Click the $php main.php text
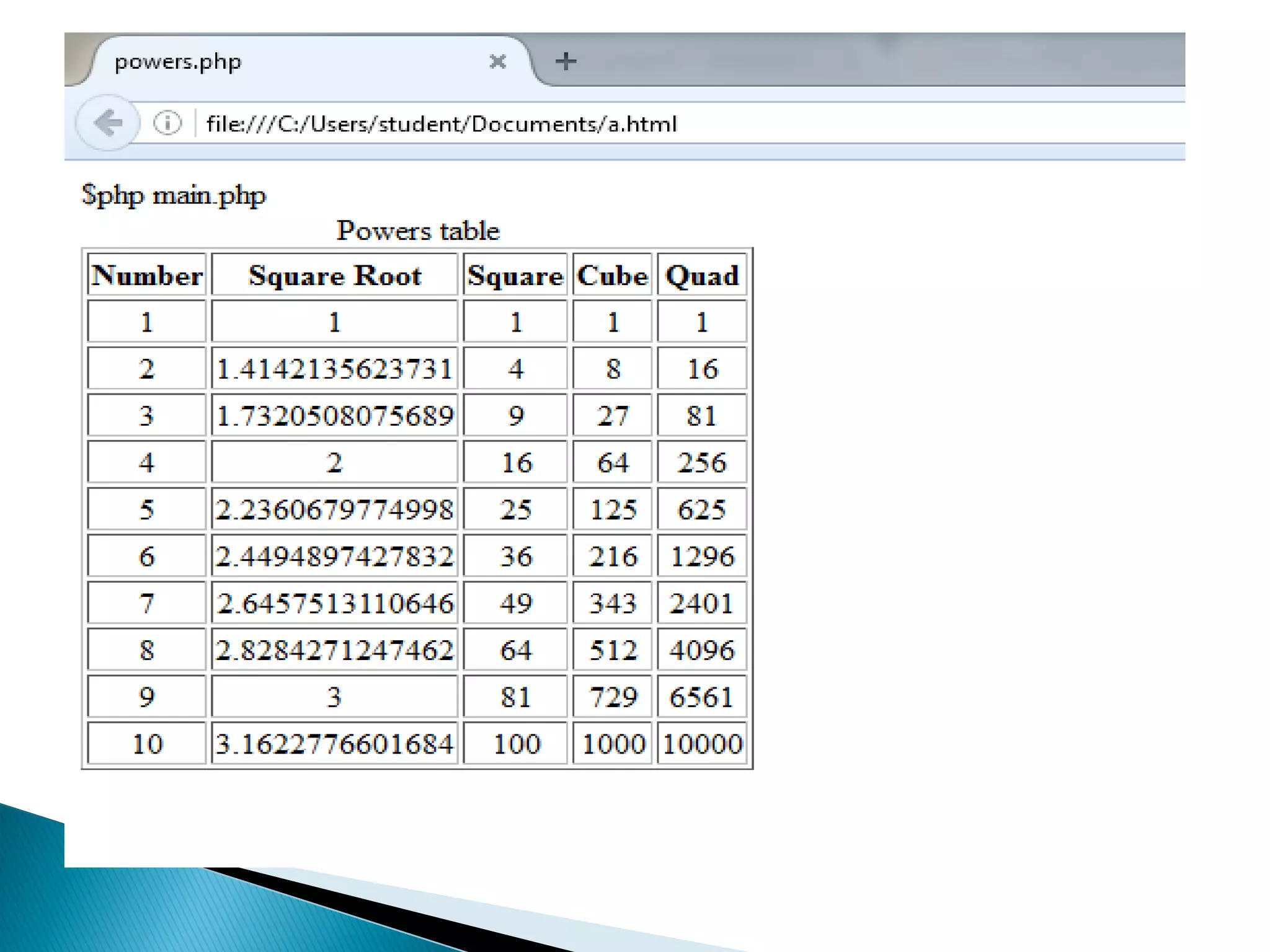Screen dimensions: 1270x952 pos(174,195)
